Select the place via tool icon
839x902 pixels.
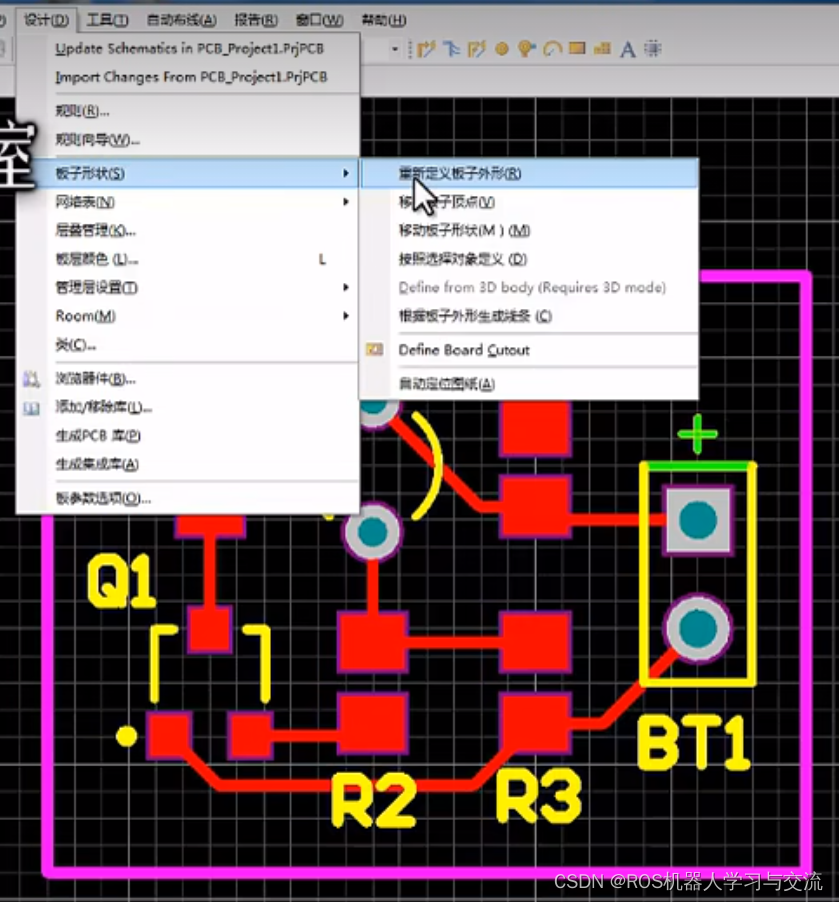(525, 47)
